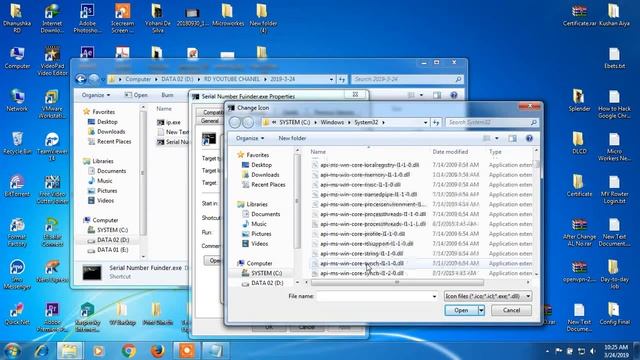The height and width of the screenshot is (360, 640).
Task: Open the Organize menu in Explorer window
Action: (x=96, y=95)
